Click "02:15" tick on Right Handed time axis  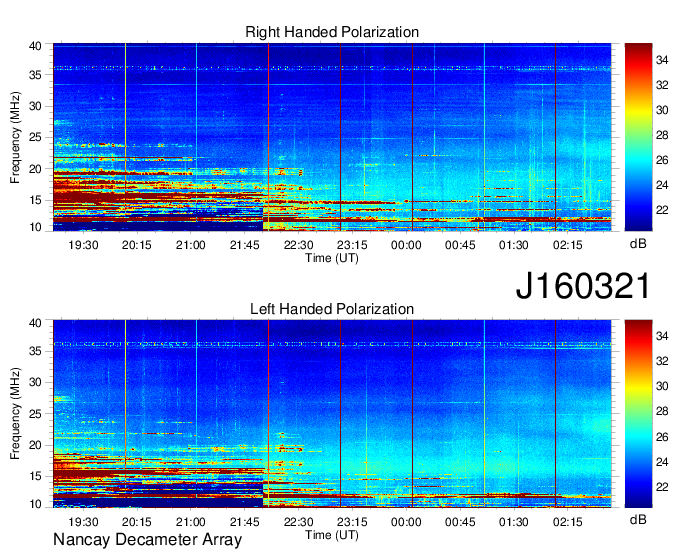[568, 245]
